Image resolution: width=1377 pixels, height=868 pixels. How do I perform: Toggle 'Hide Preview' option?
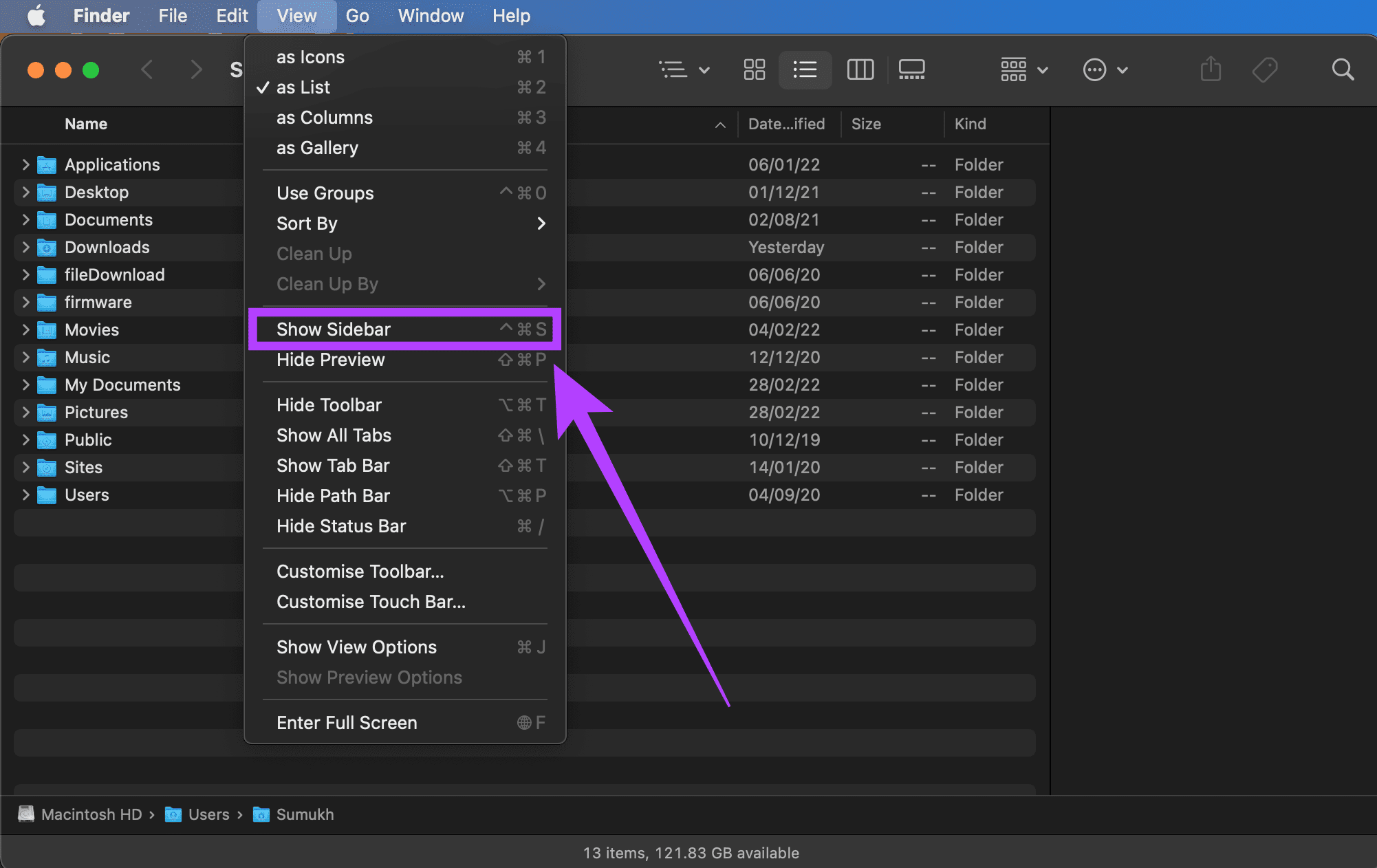coord(330,359)
